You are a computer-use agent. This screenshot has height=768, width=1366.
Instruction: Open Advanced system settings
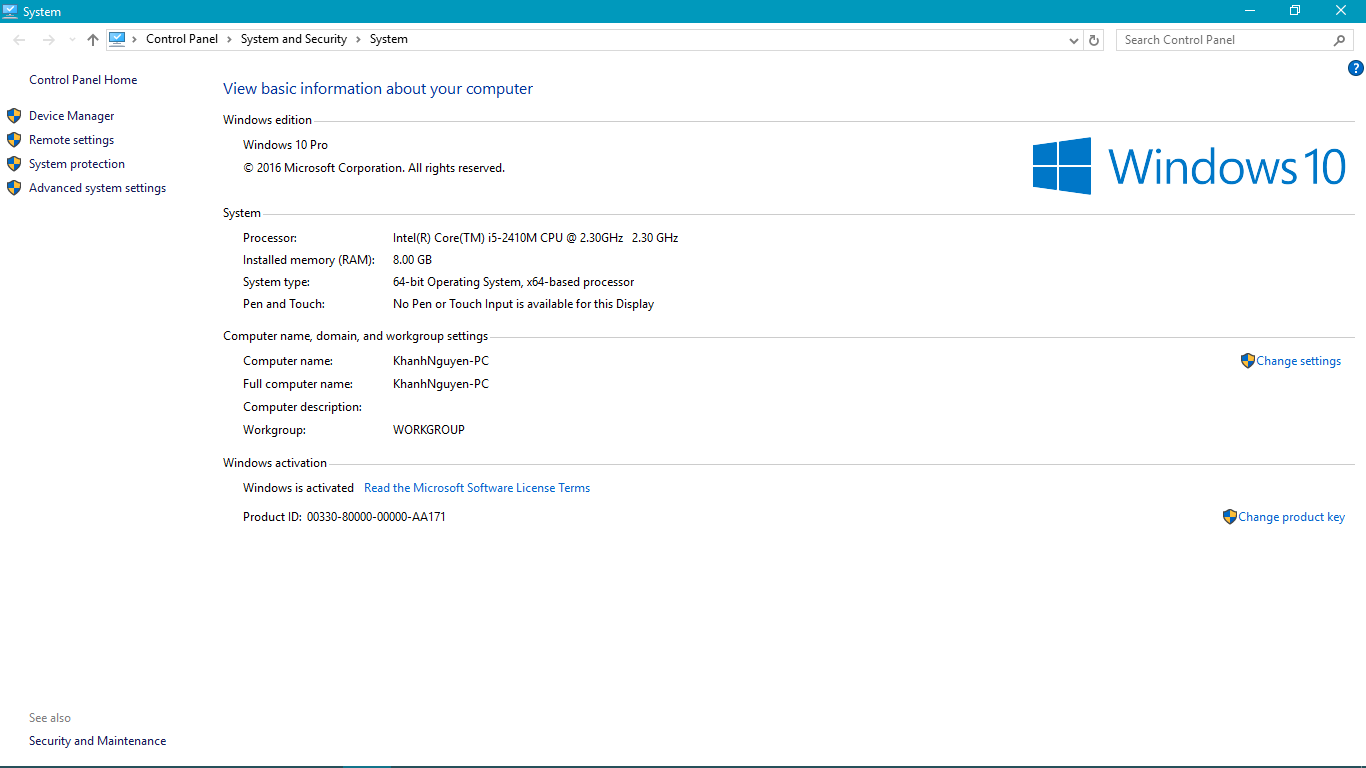pos(97,188)
